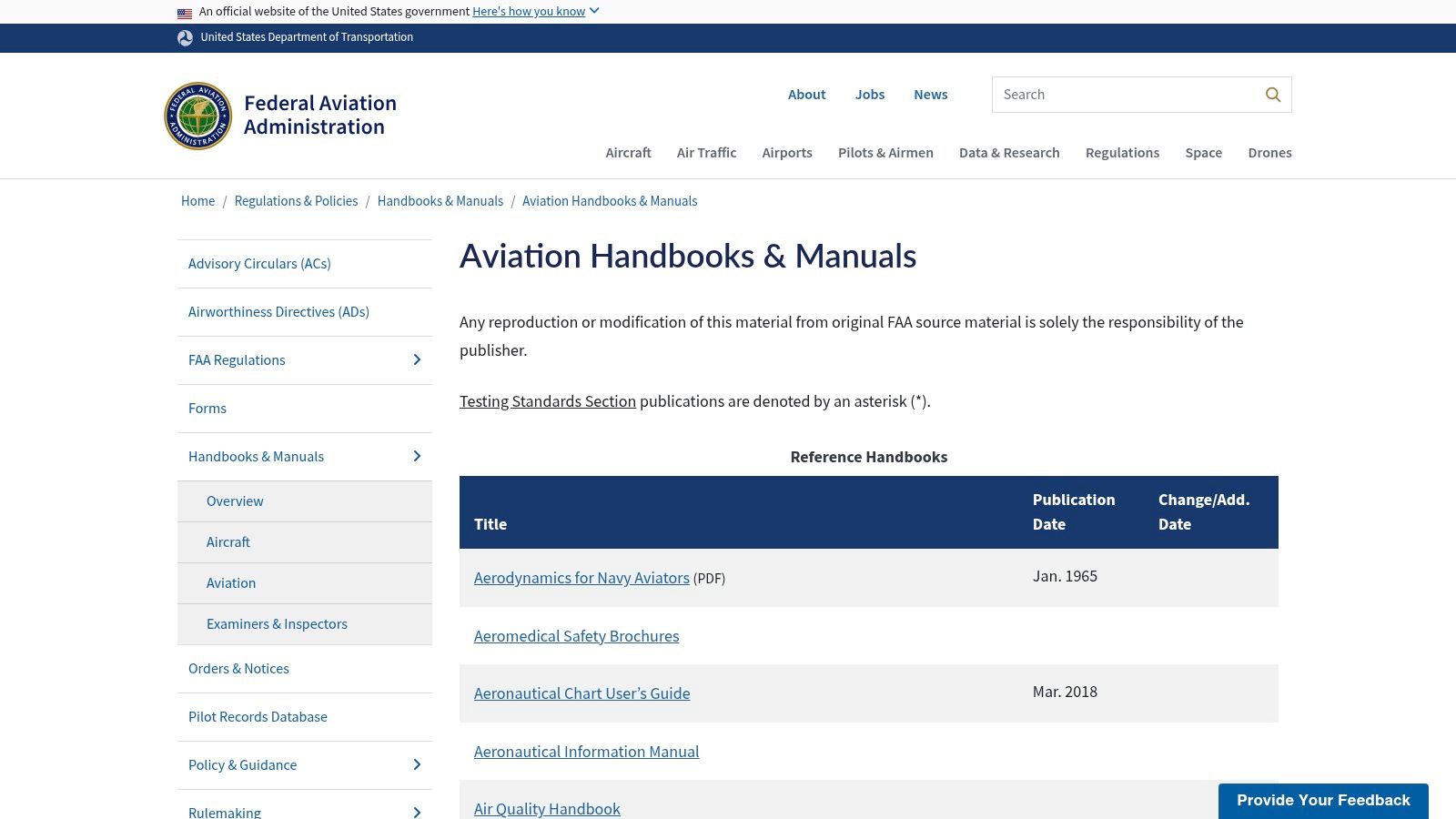1456x819 pixels.
Task: Open the Air Traffic main menu
Action: (707, 153)
